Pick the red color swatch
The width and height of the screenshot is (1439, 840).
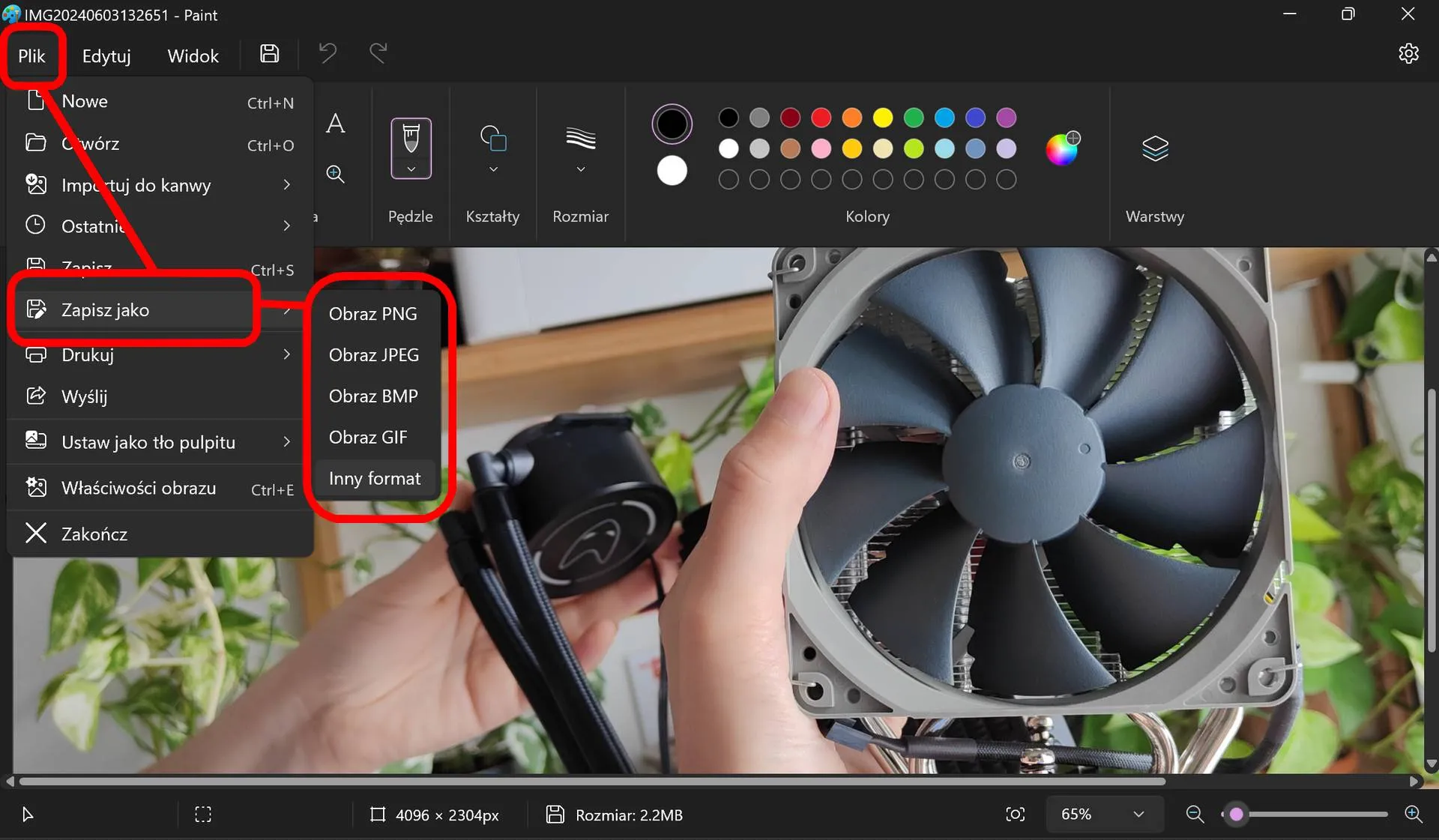(821, 118)
